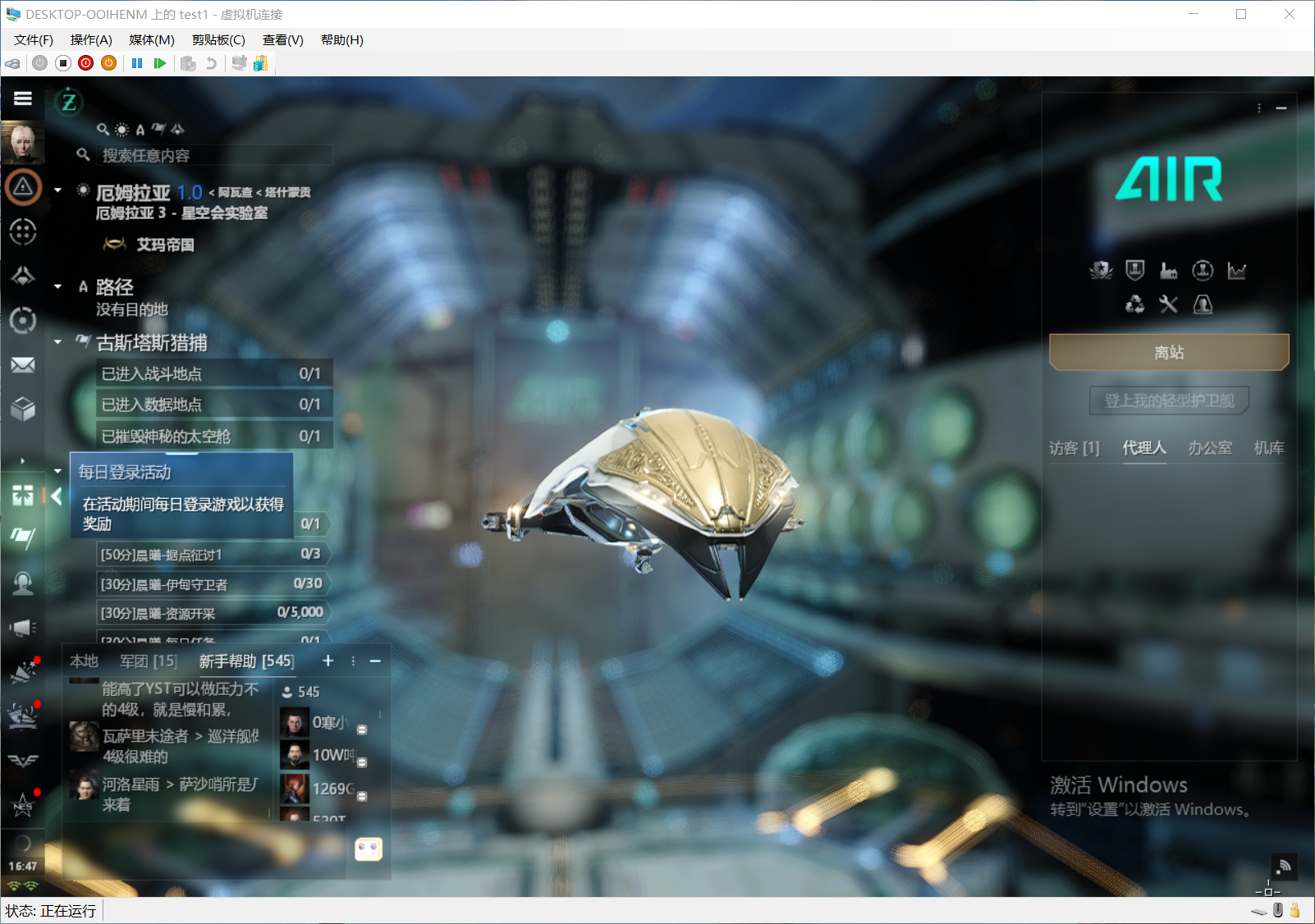Select the 已进入战斗地点 objective row
The image size is (1315, 924).
[x=213, y=373]
